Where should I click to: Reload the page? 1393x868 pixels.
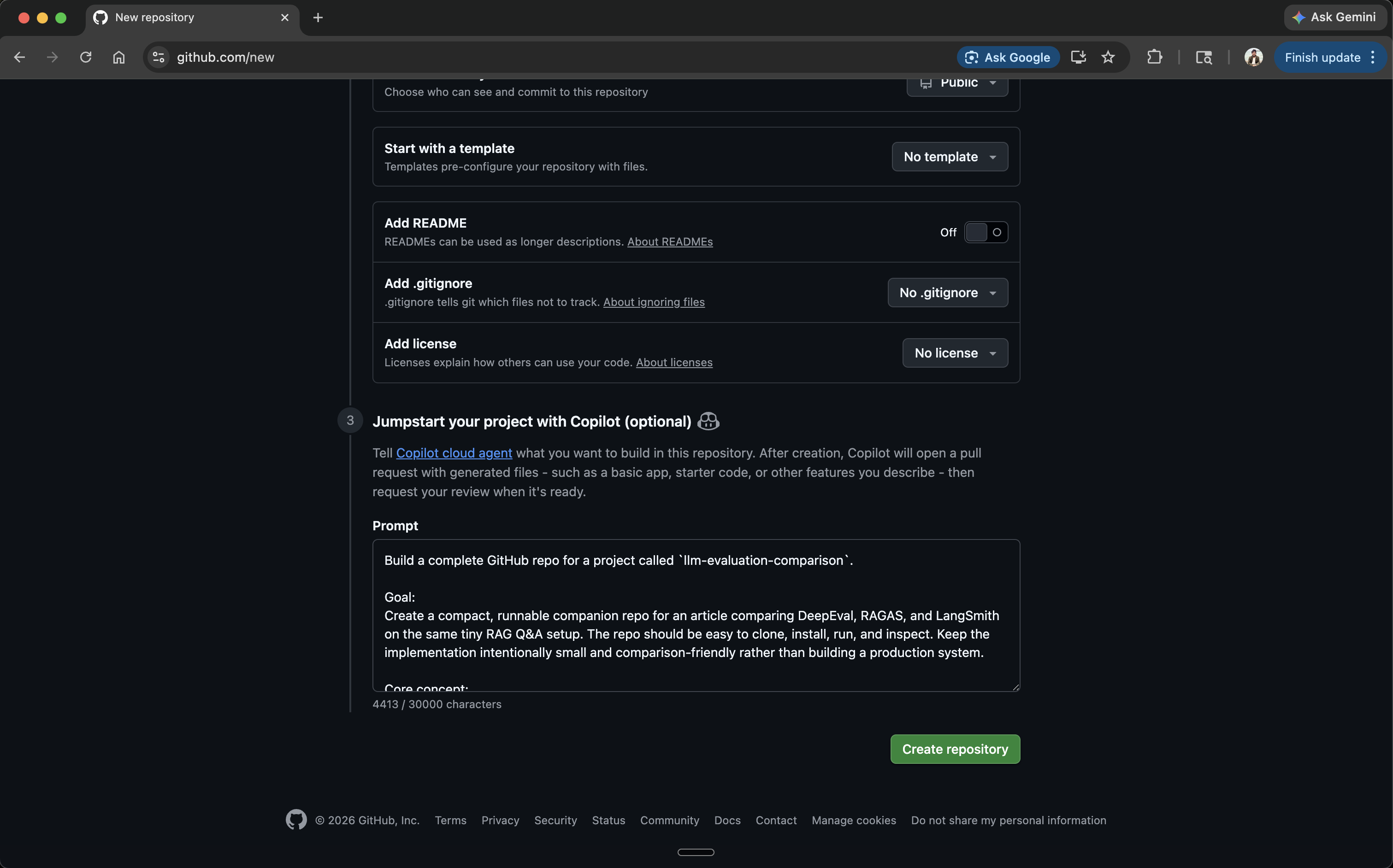click(x=85, y=57)
